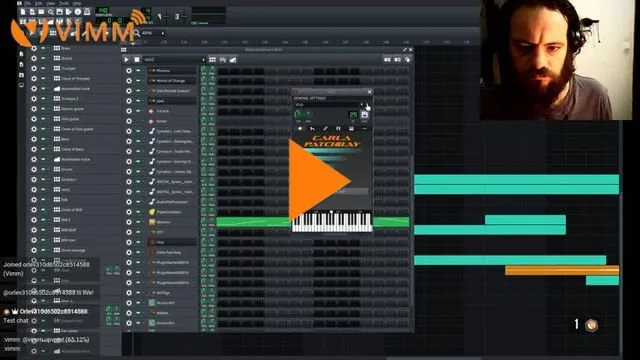
Task: Click the add steps icon
Action: point(397,60)
